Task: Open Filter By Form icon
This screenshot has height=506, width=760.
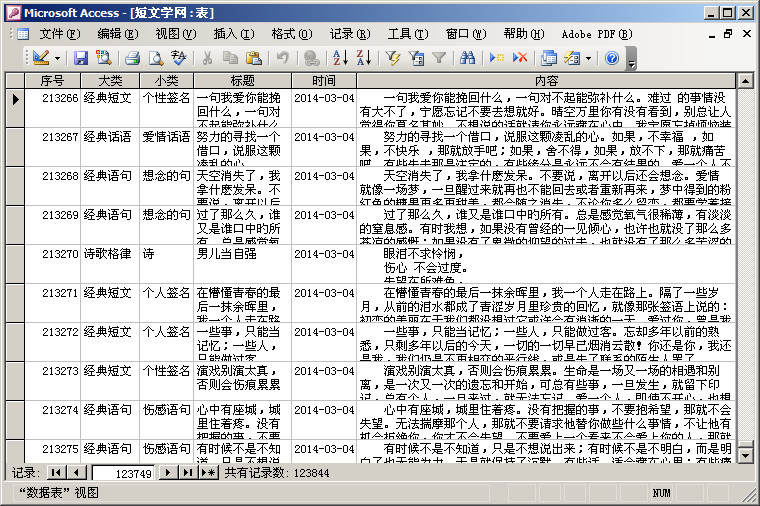Action: [x=416, y=58]
